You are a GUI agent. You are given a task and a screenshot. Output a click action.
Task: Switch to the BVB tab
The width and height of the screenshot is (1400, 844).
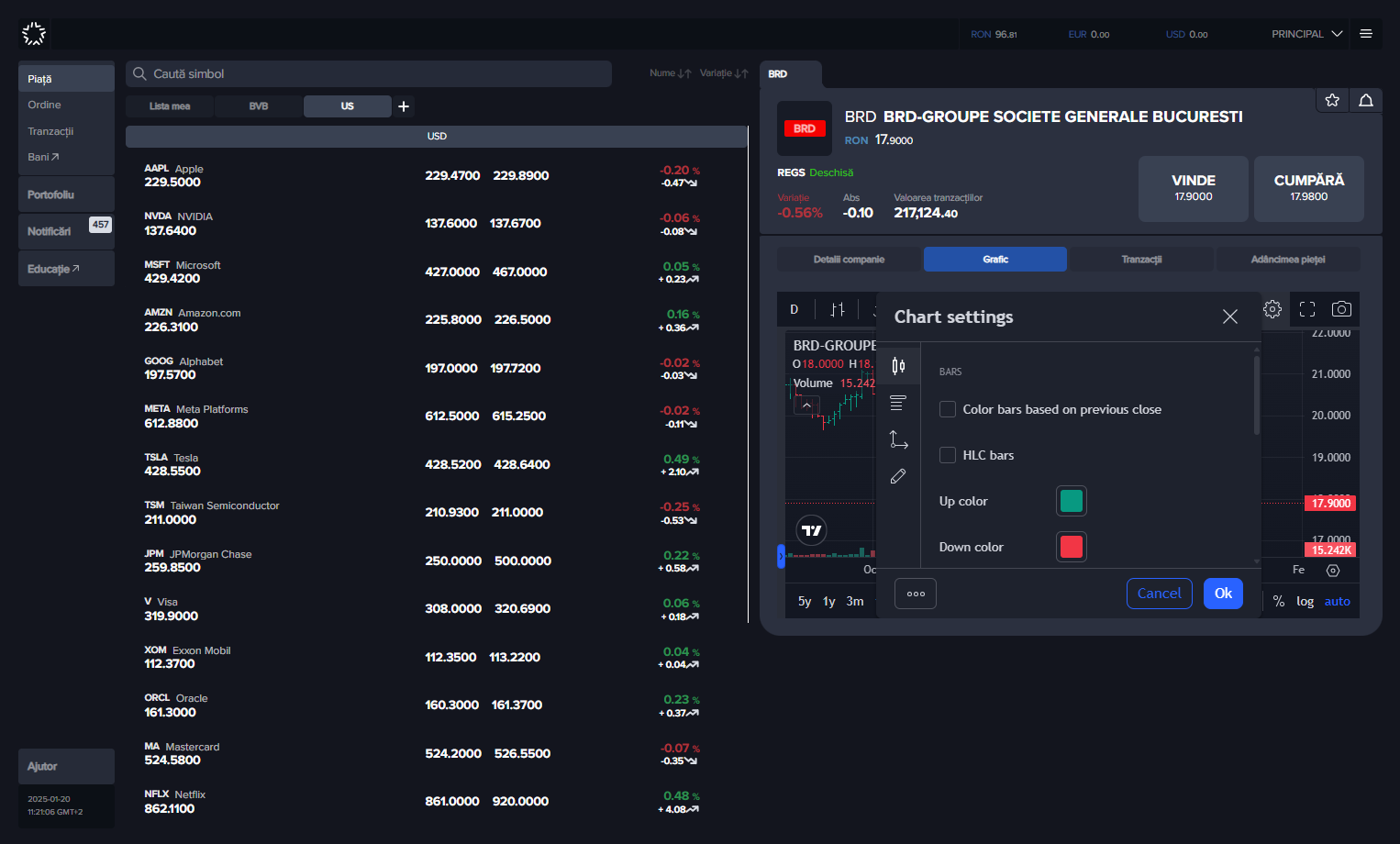tap(259, 106)
